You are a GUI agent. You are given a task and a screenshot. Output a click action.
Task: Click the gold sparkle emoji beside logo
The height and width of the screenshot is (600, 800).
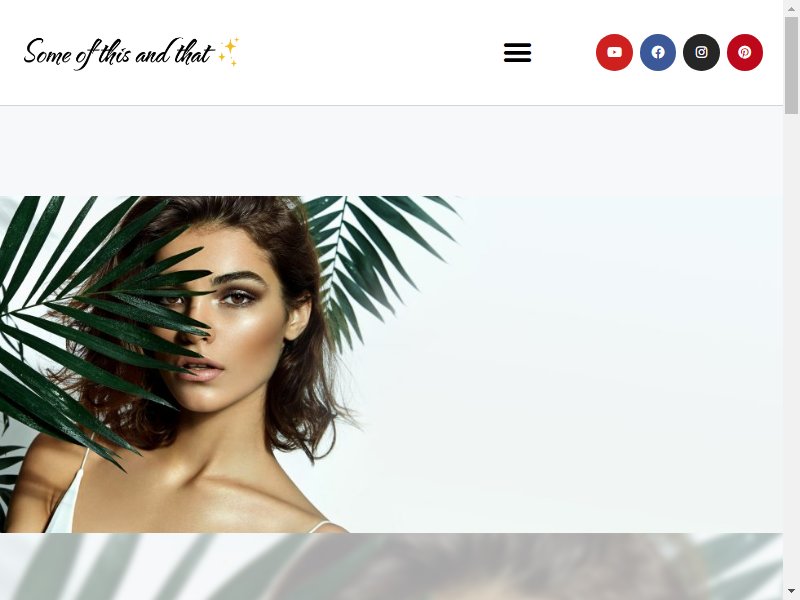click(x=229, y=52)
